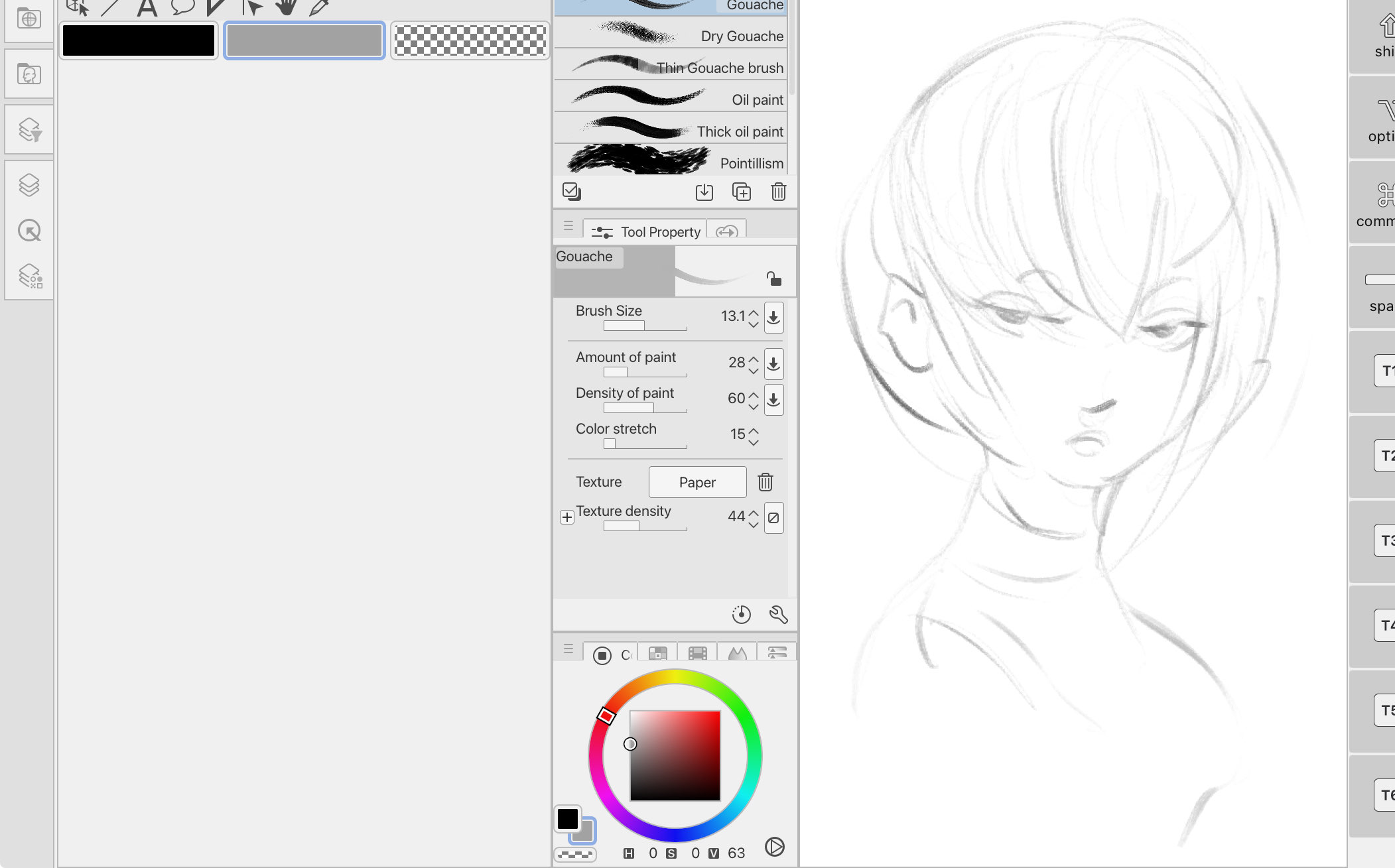Open the Layers panel from sidebar
The image size is (1395, 868).
(x=29, y=185)
